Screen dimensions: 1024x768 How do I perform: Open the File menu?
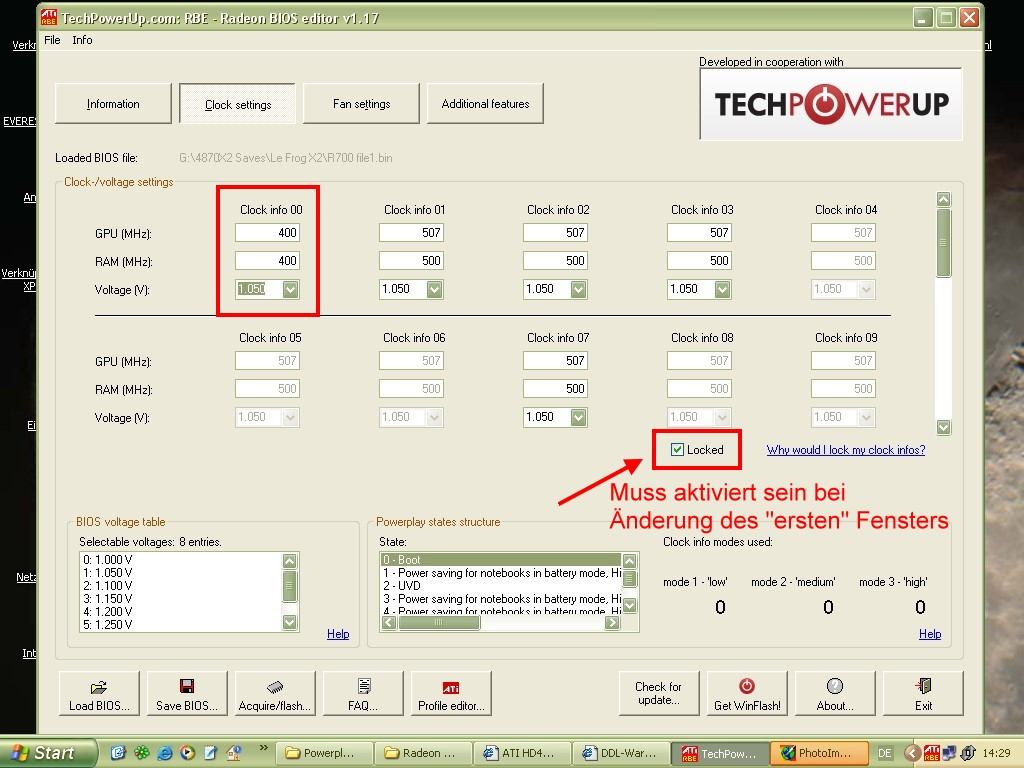pos(52,40)
